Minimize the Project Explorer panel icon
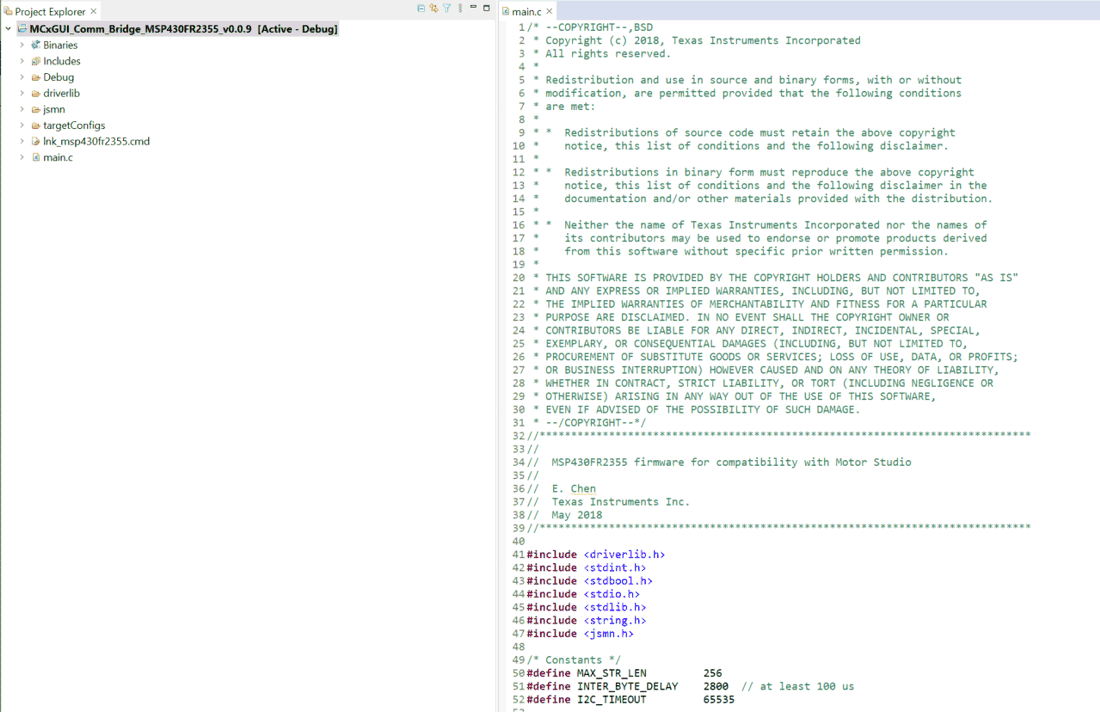The image size is (1100, 712). point(473,8)
